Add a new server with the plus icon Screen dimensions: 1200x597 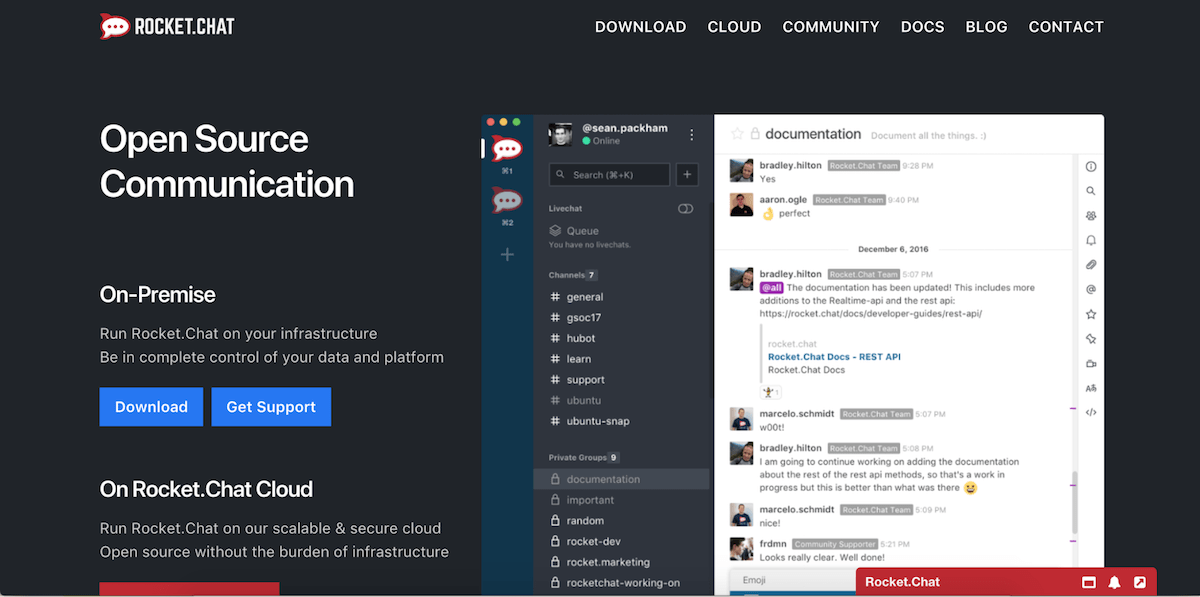point(507,255)
